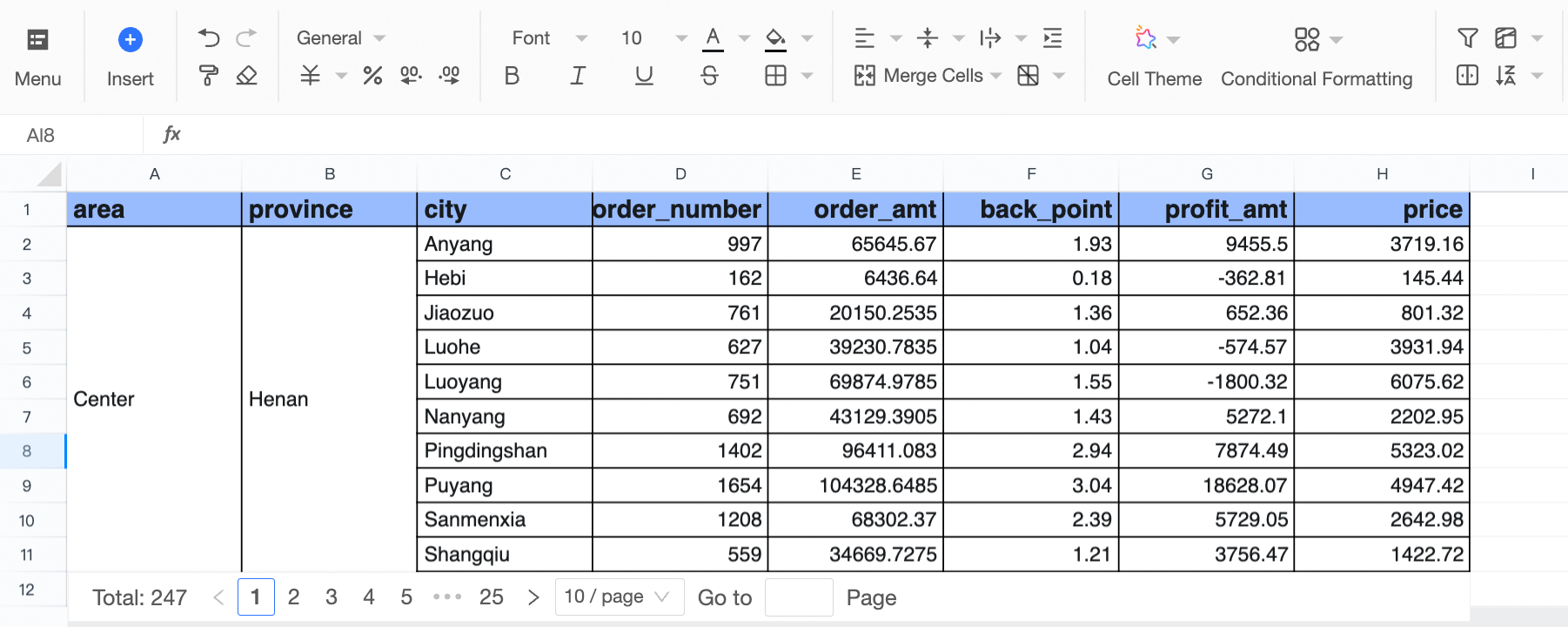Select the Pingdingshan city cell
Viewport: 1568px width, 627px height.
click(505, 451)
